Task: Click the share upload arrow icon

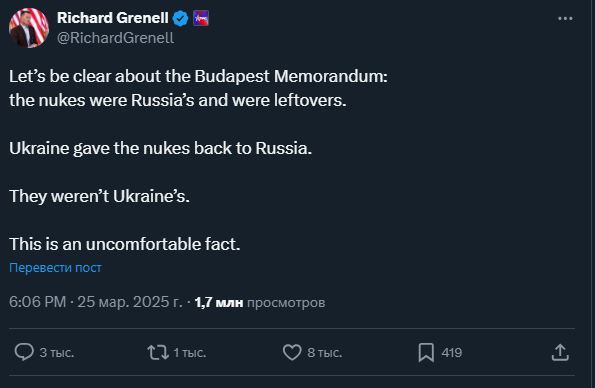Action: pyautogui.click(x=560, y=352)
